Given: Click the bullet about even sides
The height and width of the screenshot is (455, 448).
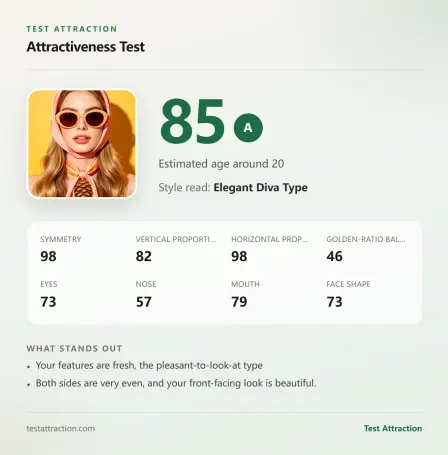Looking at the screenshot, I should (176, 383).
